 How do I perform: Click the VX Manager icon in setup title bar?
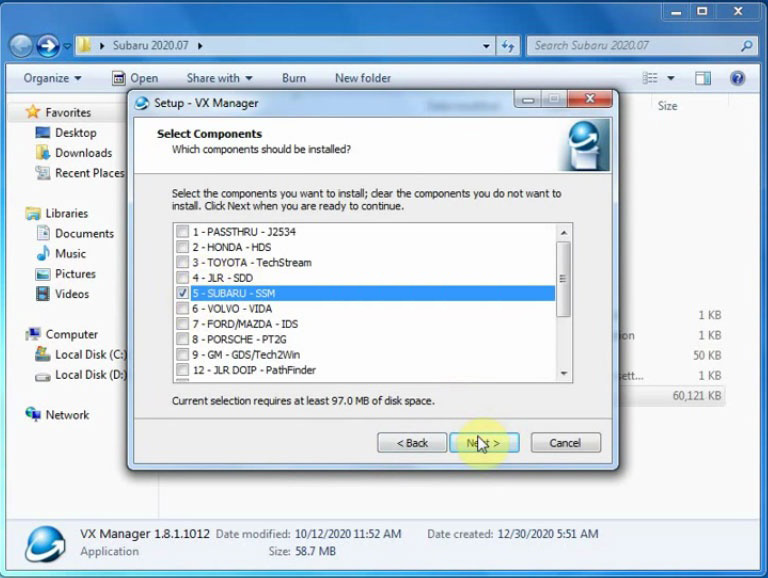(142, 103)
